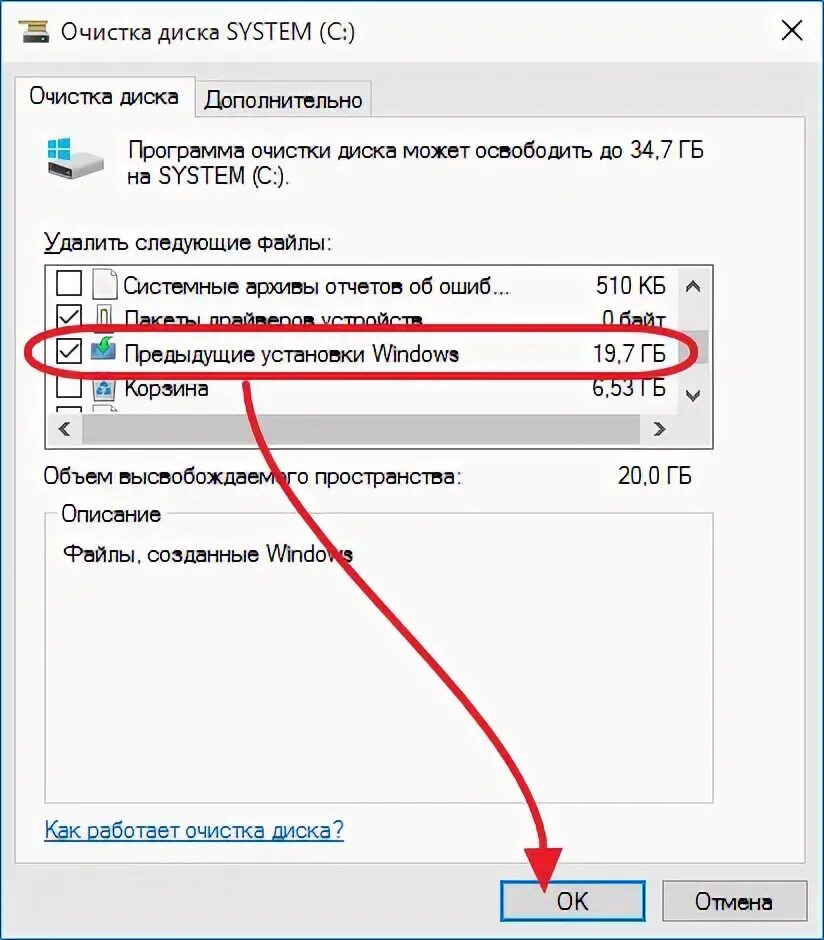Click horizontal scroll left arrow

[x=64, y=429]
